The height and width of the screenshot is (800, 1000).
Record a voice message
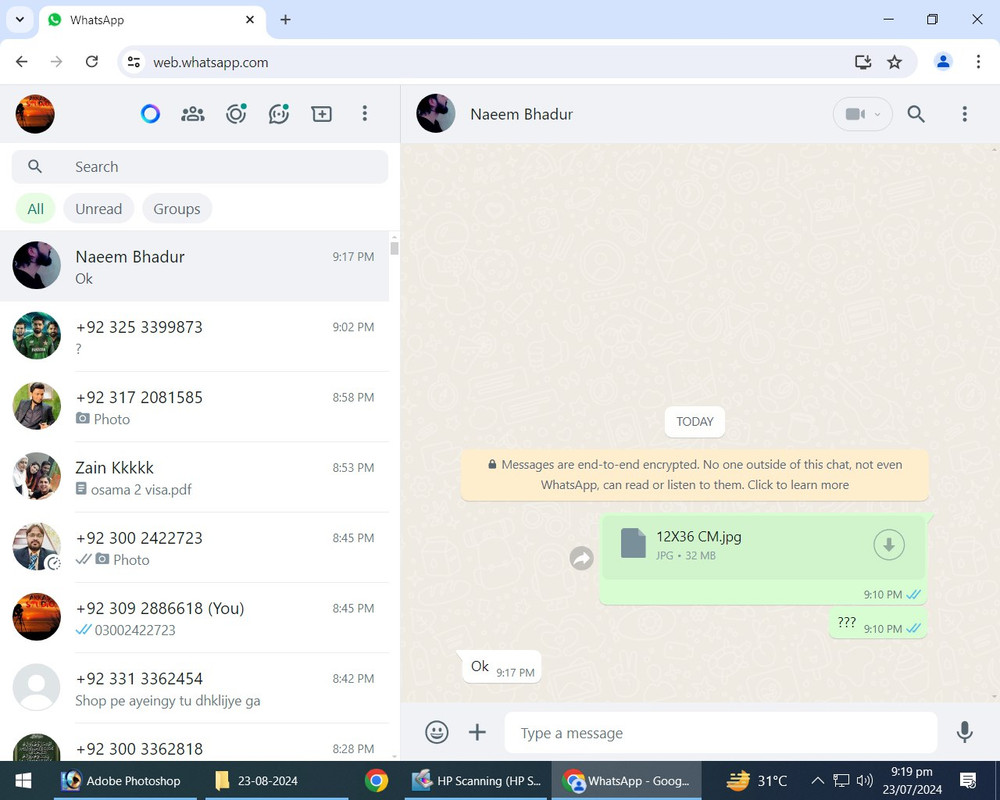965,732
